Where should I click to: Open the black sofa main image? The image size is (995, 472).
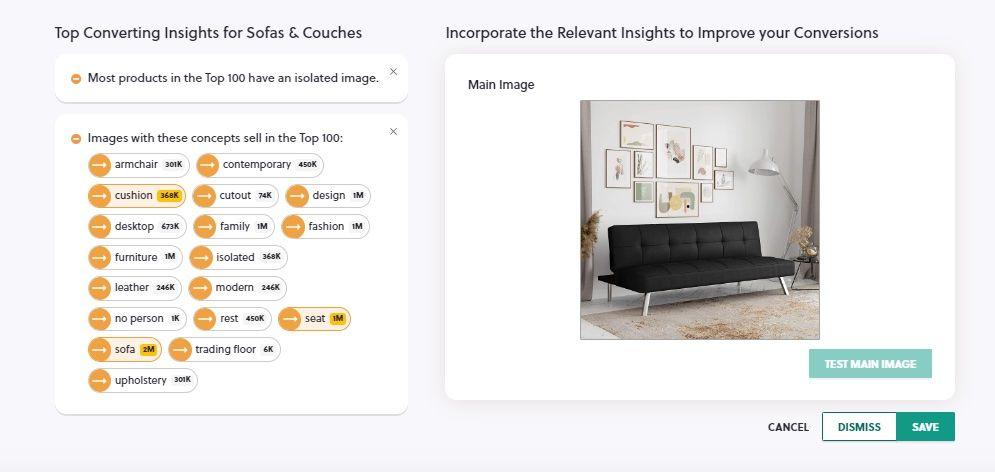(x=700, y=220)
